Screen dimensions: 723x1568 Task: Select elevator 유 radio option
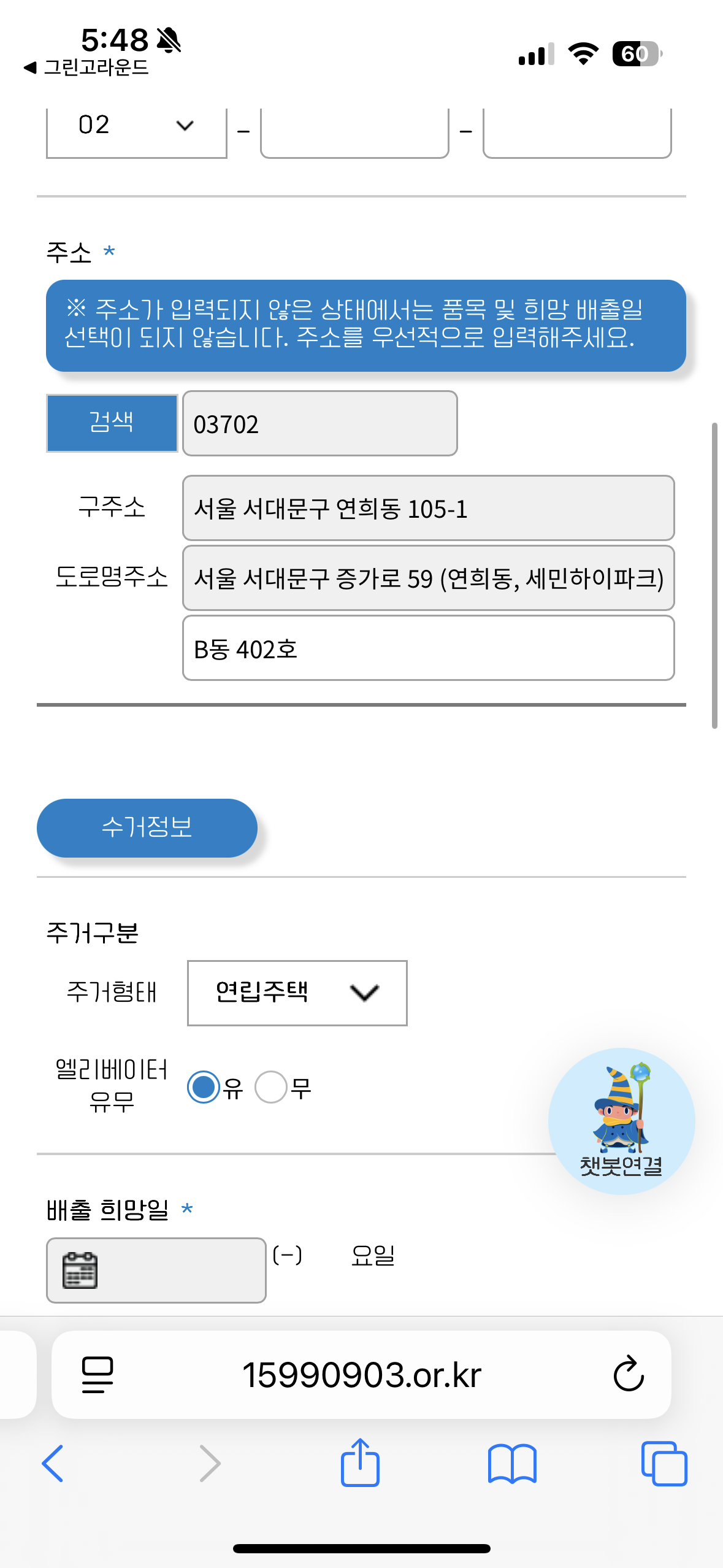204,1087
